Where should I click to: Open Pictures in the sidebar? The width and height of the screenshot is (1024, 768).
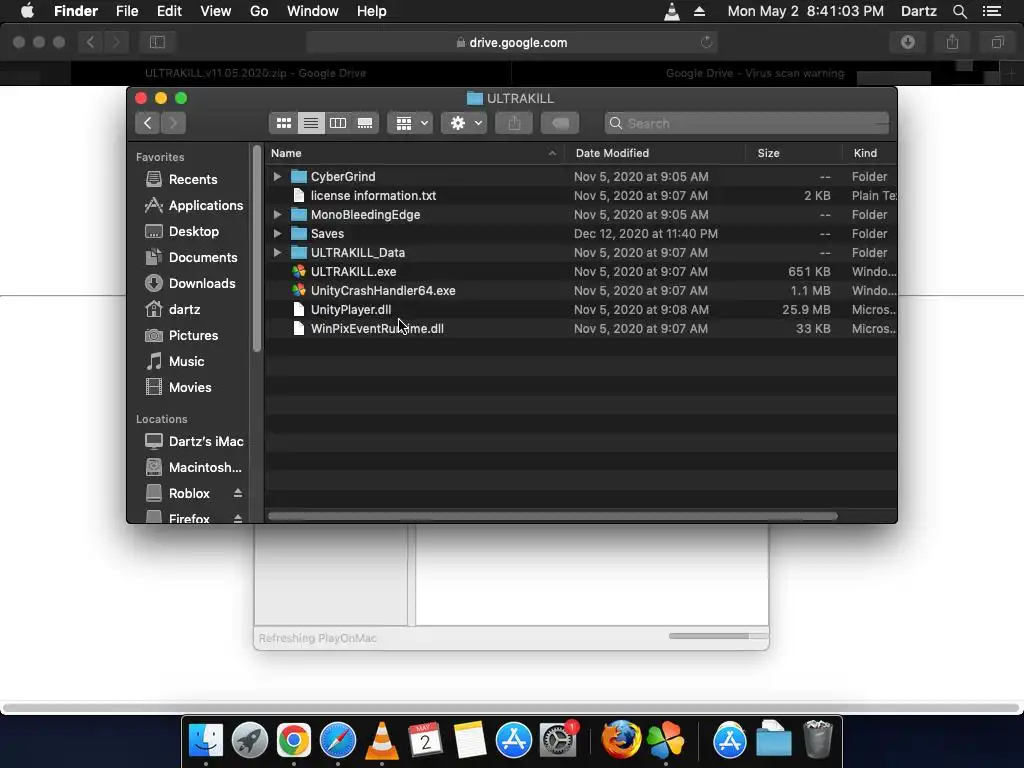pyautogui.click(x=193, y=335)
